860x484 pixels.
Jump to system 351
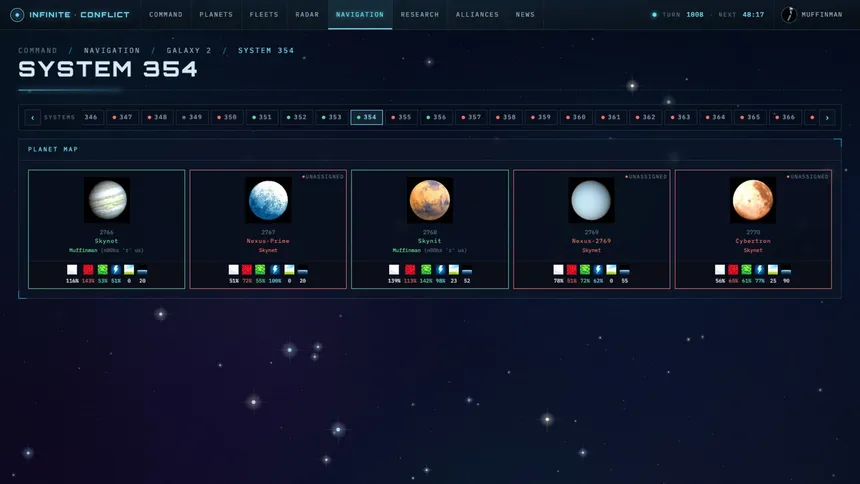click(x=262, y=117)
